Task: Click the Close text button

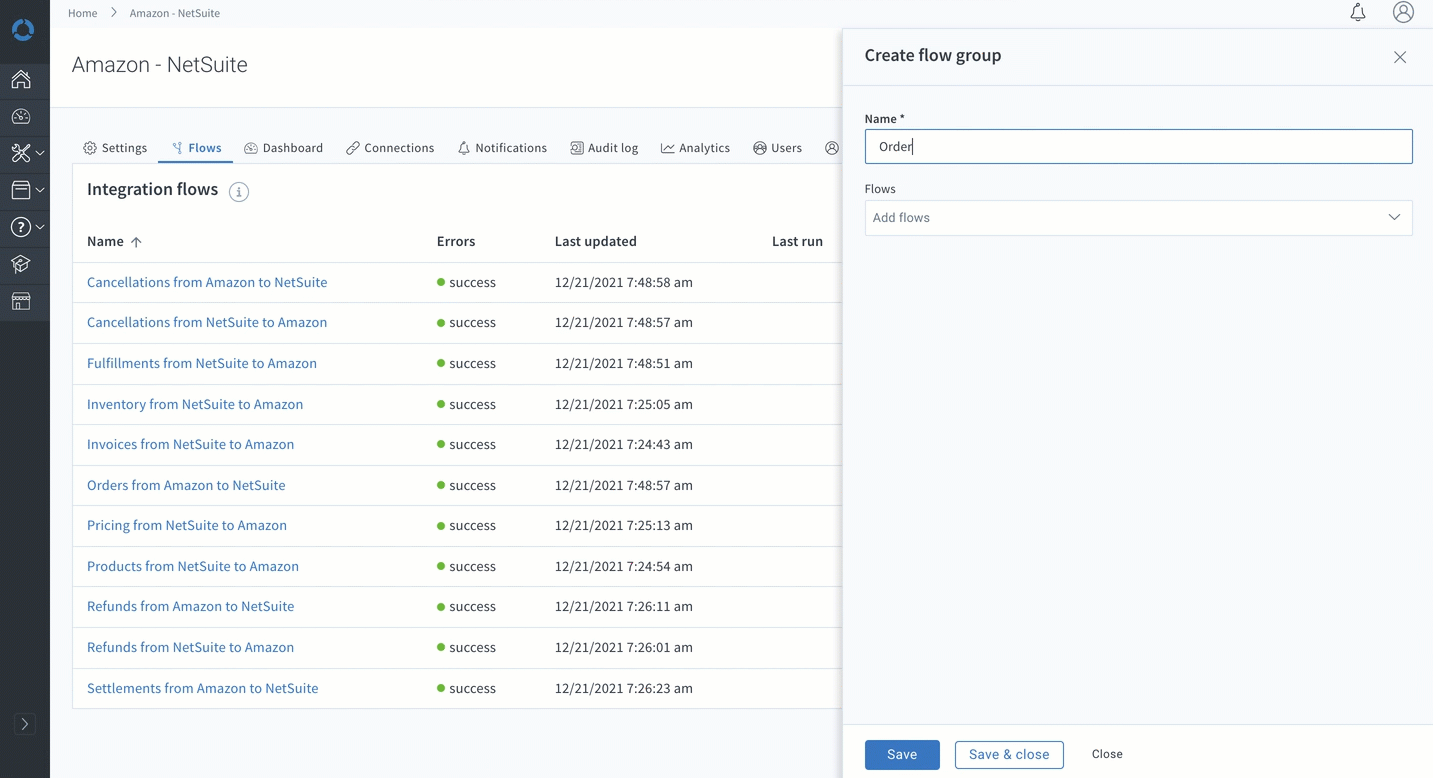Action: tap(1107, 754)
